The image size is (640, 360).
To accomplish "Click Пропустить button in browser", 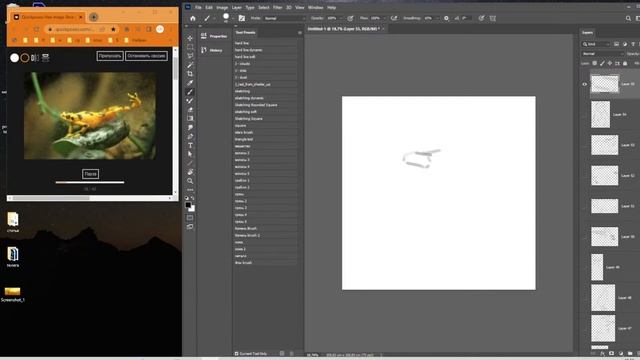I will [110, 56].
